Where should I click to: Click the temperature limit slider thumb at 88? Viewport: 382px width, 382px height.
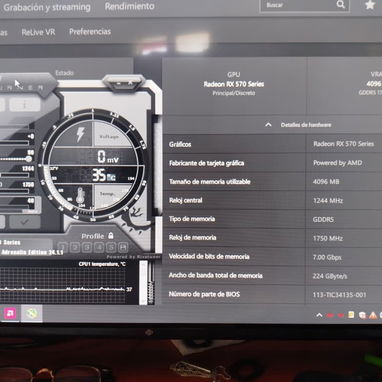click(29, 159)
